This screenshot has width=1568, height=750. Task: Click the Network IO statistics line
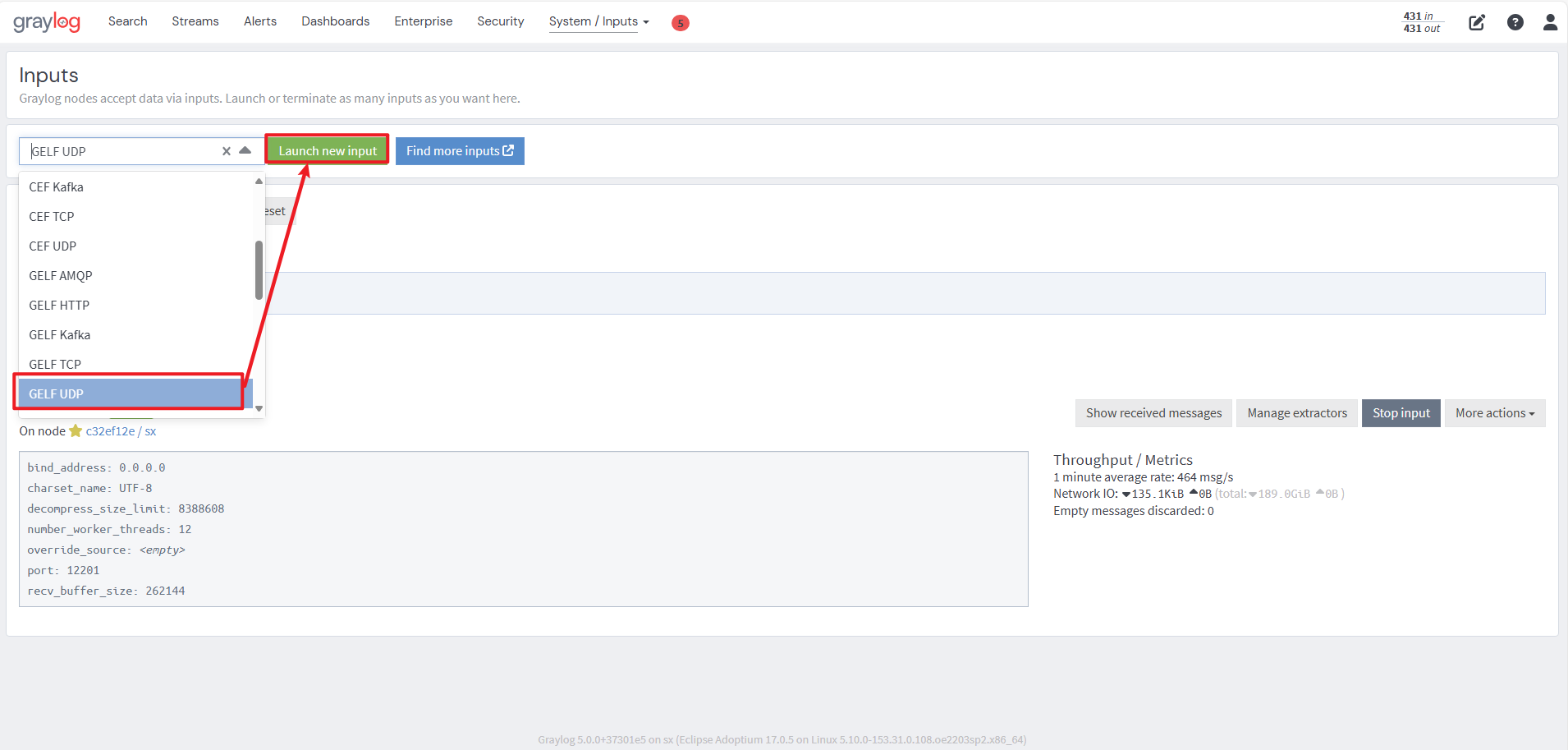[x=1199, y=494]
